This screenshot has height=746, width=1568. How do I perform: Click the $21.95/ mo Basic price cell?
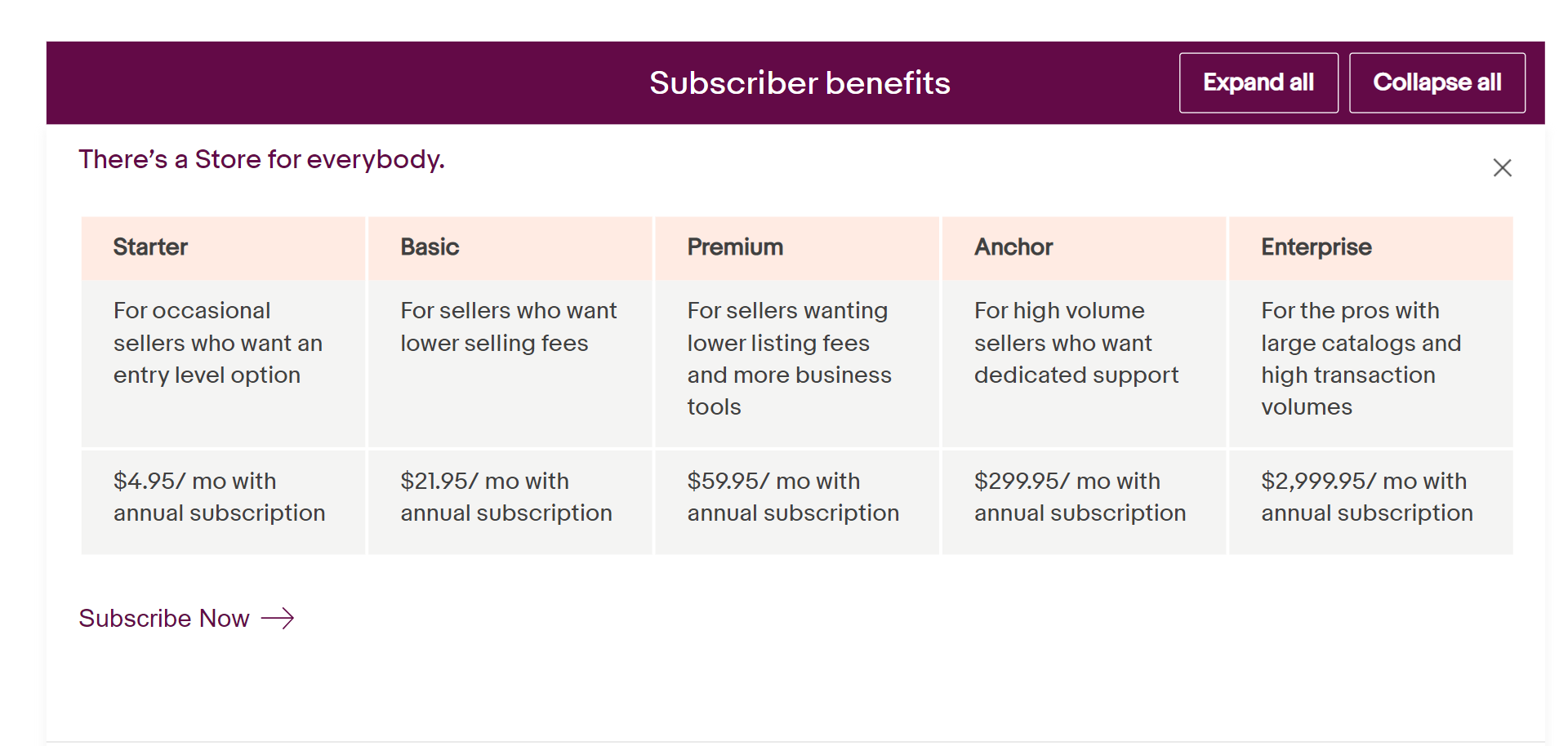[x=510, y=502]
